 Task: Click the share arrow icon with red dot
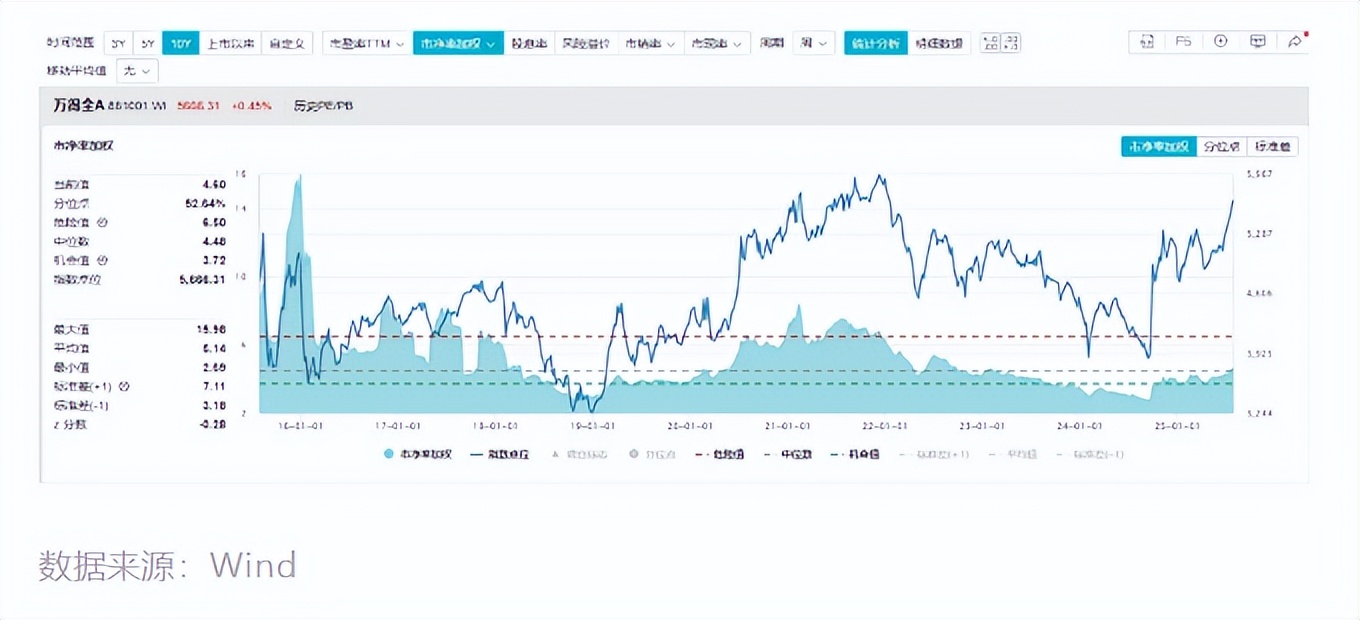pos(1295,42)
